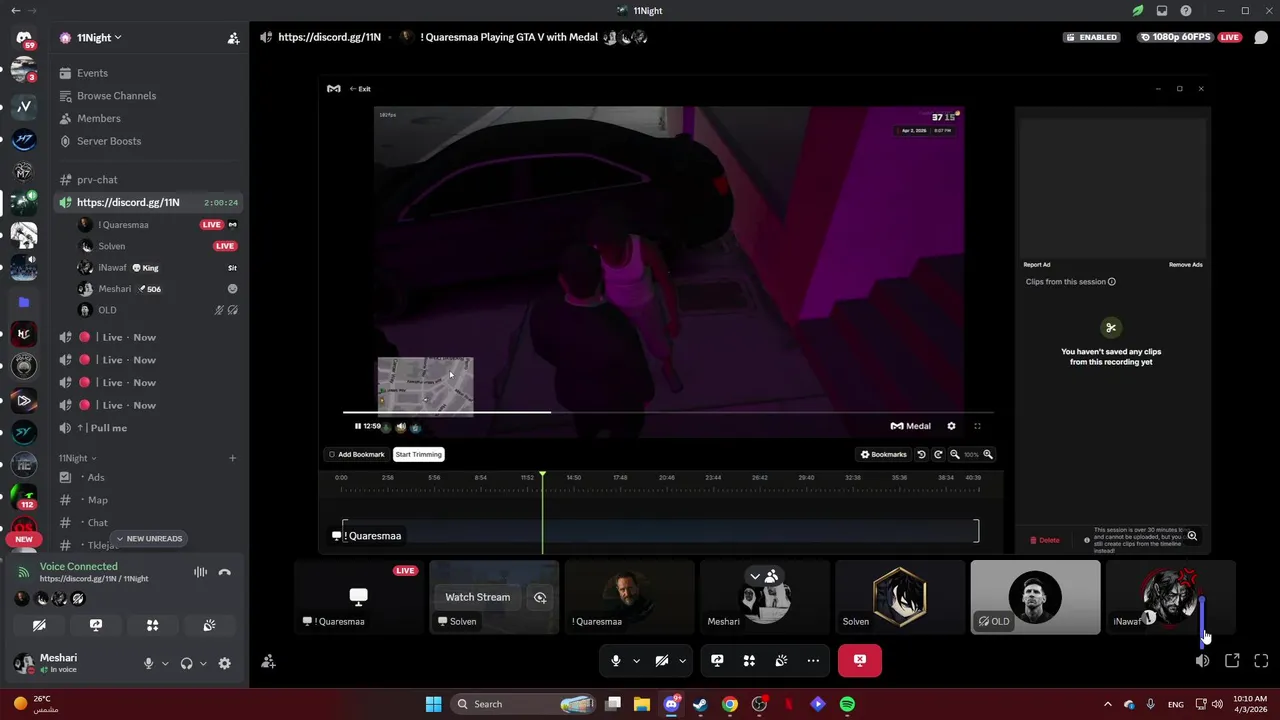Open more options ellipsis in call bar
Viewport: 1280px width, 720px height.
click(813, 660)
